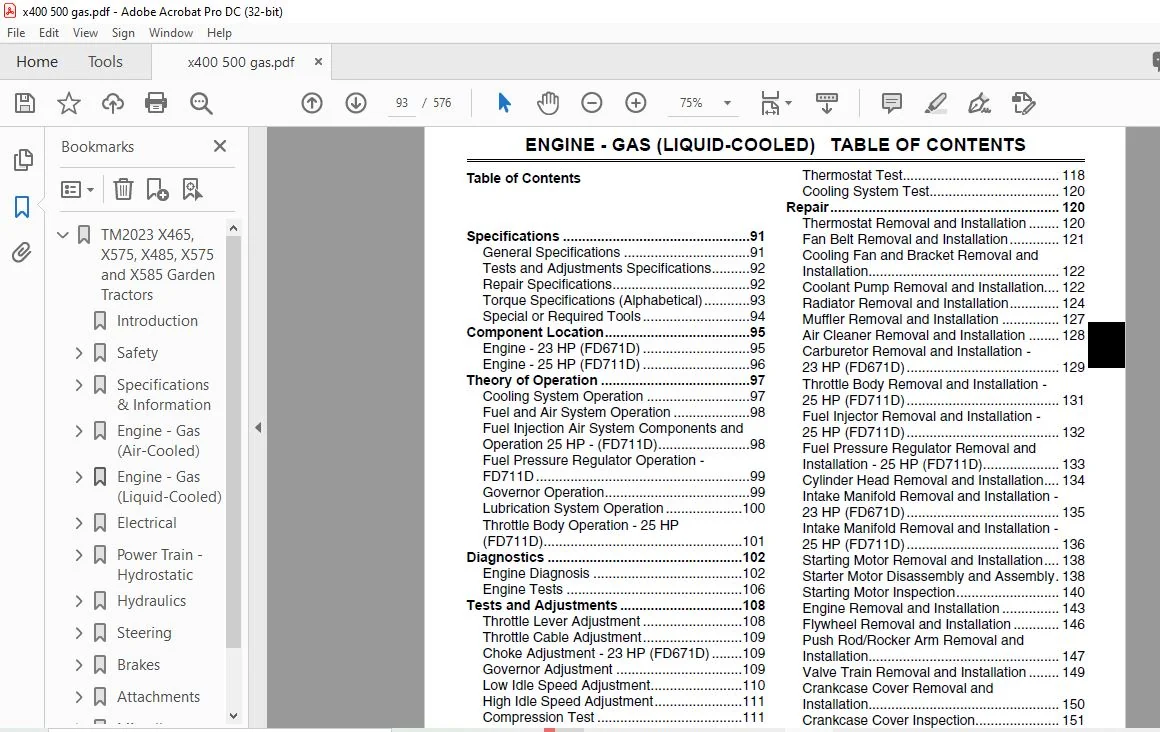Click the star Add to favorites icon

[x=69, y=103]
